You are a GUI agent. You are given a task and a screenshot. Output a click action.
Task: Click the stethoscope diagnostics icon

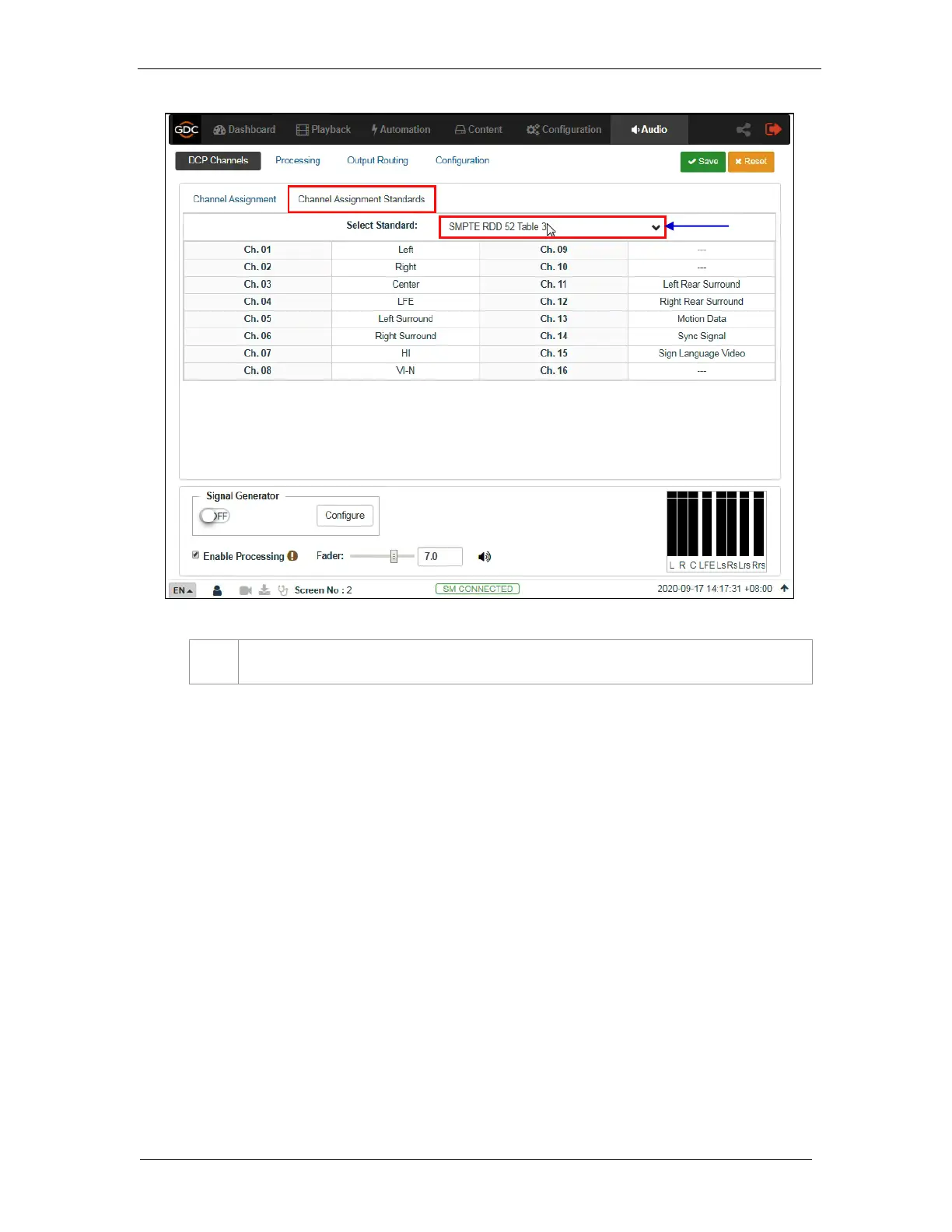[283, 590]
